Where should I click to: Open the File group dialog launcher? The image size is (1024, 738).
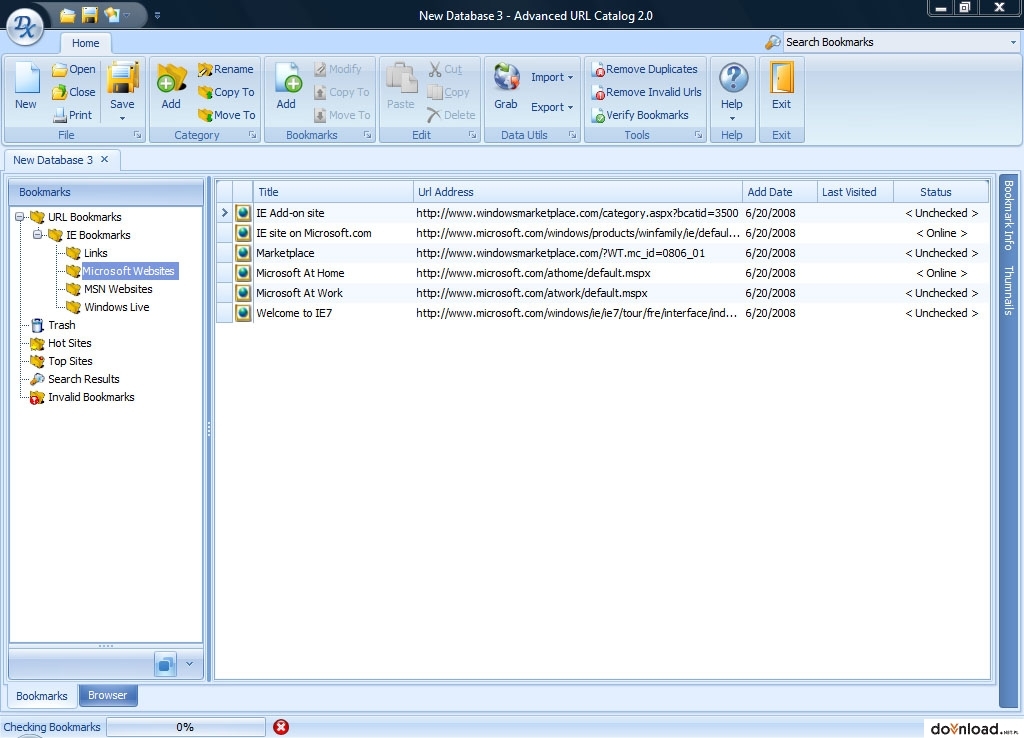click(x=138, y=135)
